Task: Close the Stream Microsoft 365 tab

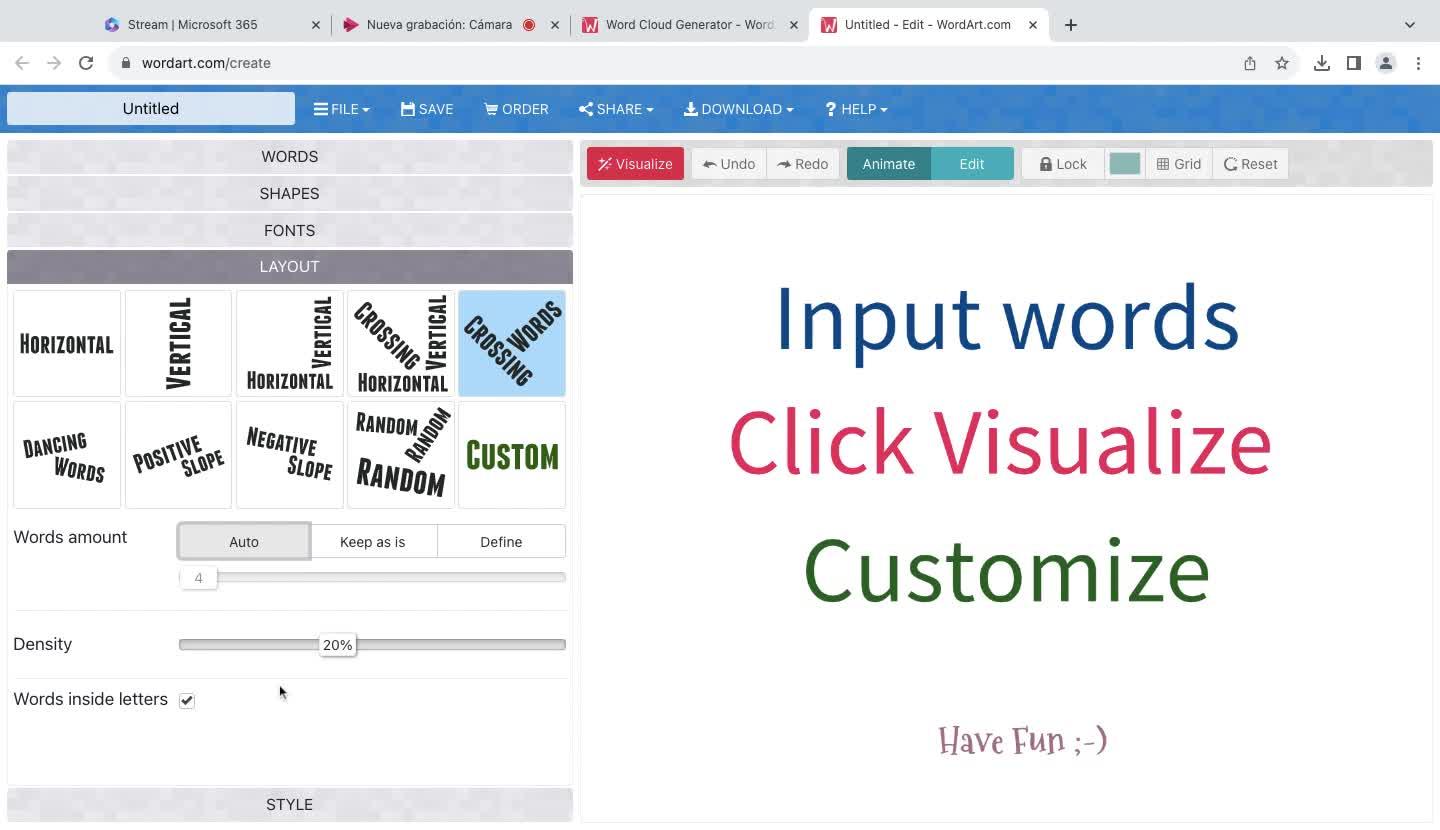Action: 316,25
